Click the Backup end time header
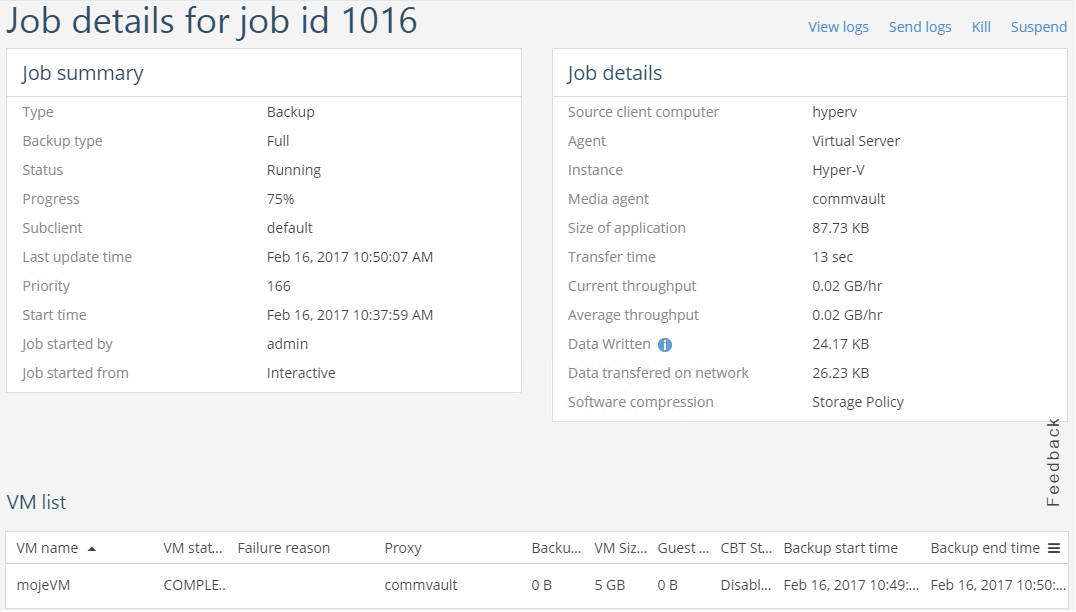 pyautogui.click(x=984, y=548)
